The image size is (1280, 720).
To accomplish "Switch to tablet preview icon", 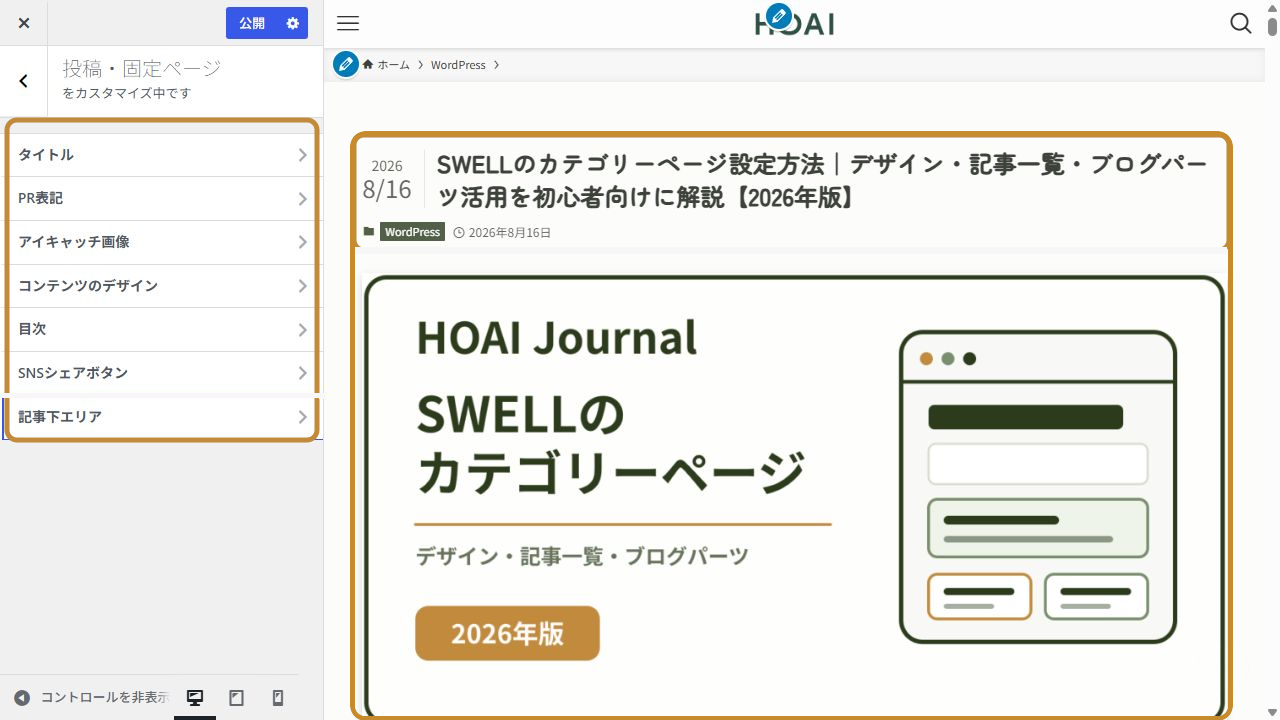I will tap(237, 698).
